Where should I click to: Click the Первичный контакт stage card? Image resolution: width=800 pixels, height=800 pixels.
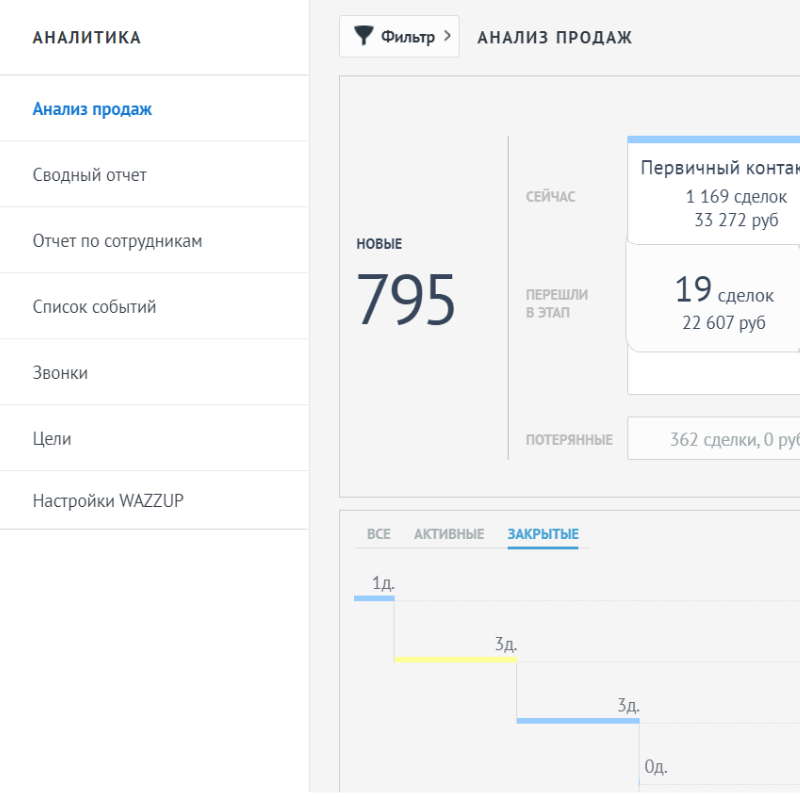pos(714,192)
